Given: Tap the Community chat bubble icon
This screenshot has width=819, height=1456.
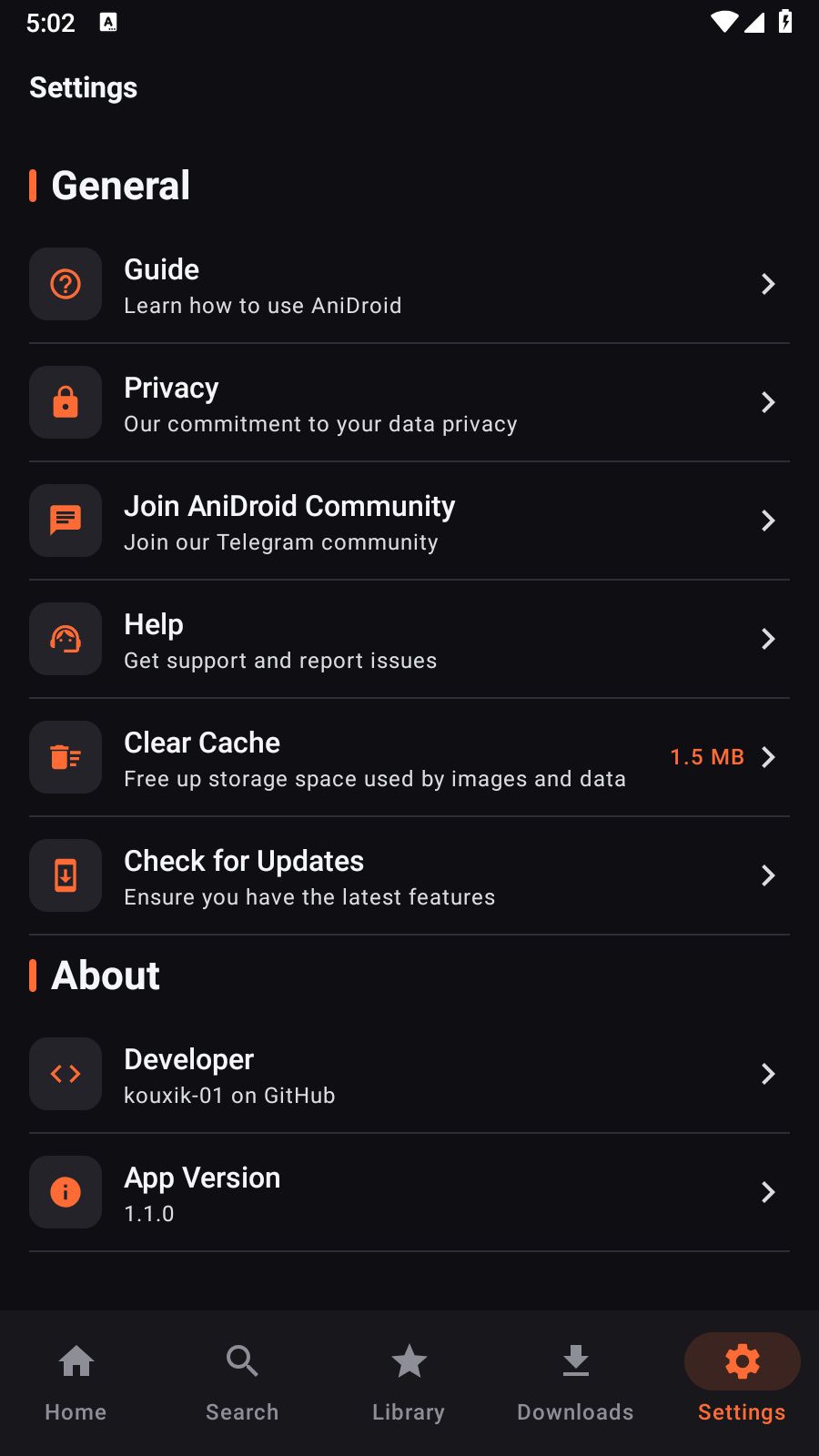Looking at the screenshot, I should pyautogui.click(x=66, y=521).
